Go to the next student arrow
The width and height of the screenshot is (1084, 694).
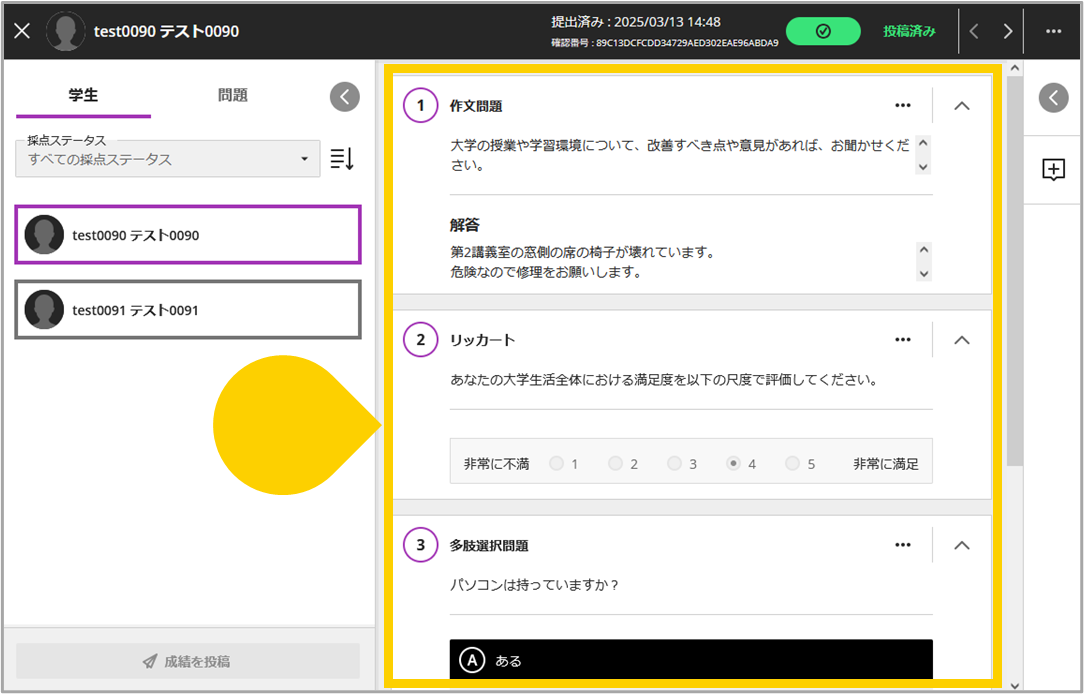point(1007,31)
